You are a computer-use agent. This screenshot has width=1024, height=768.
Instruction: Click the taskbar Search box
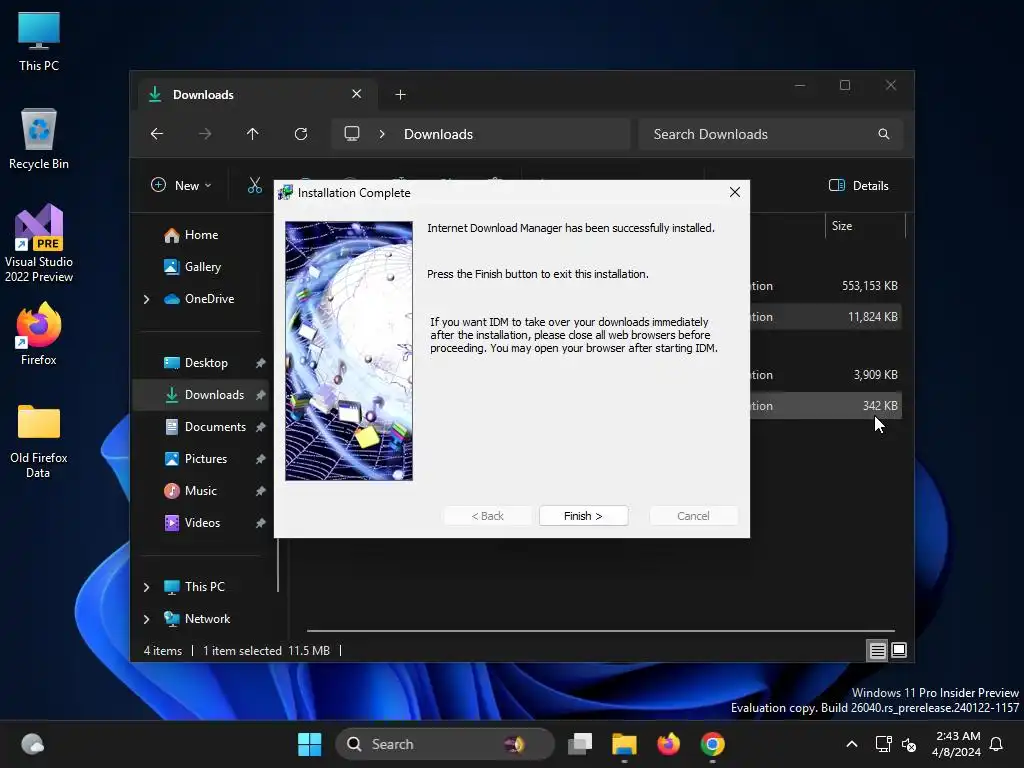pos(445,744)
